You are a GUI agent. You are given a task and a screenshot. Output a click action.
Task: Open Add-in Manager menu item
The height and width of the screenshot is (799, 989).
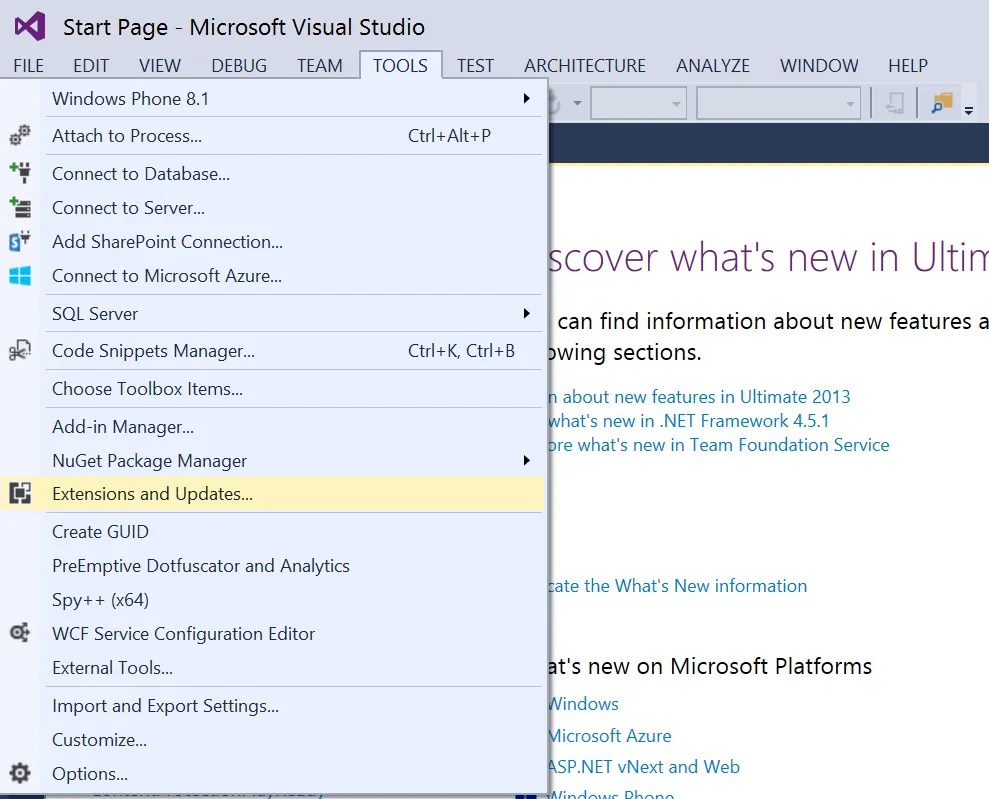[272, 426]
